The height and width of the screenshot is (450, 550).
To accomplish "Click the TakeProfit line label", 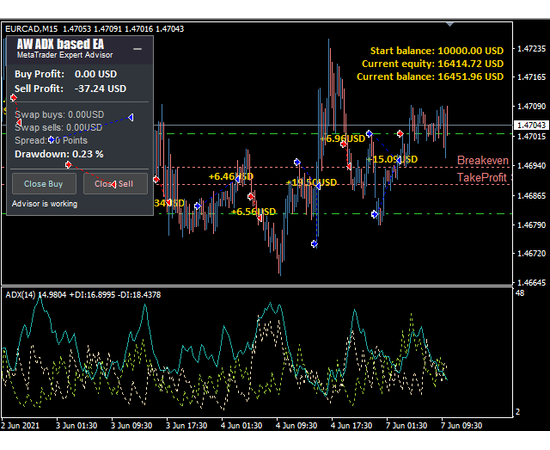I will (482, 177).
